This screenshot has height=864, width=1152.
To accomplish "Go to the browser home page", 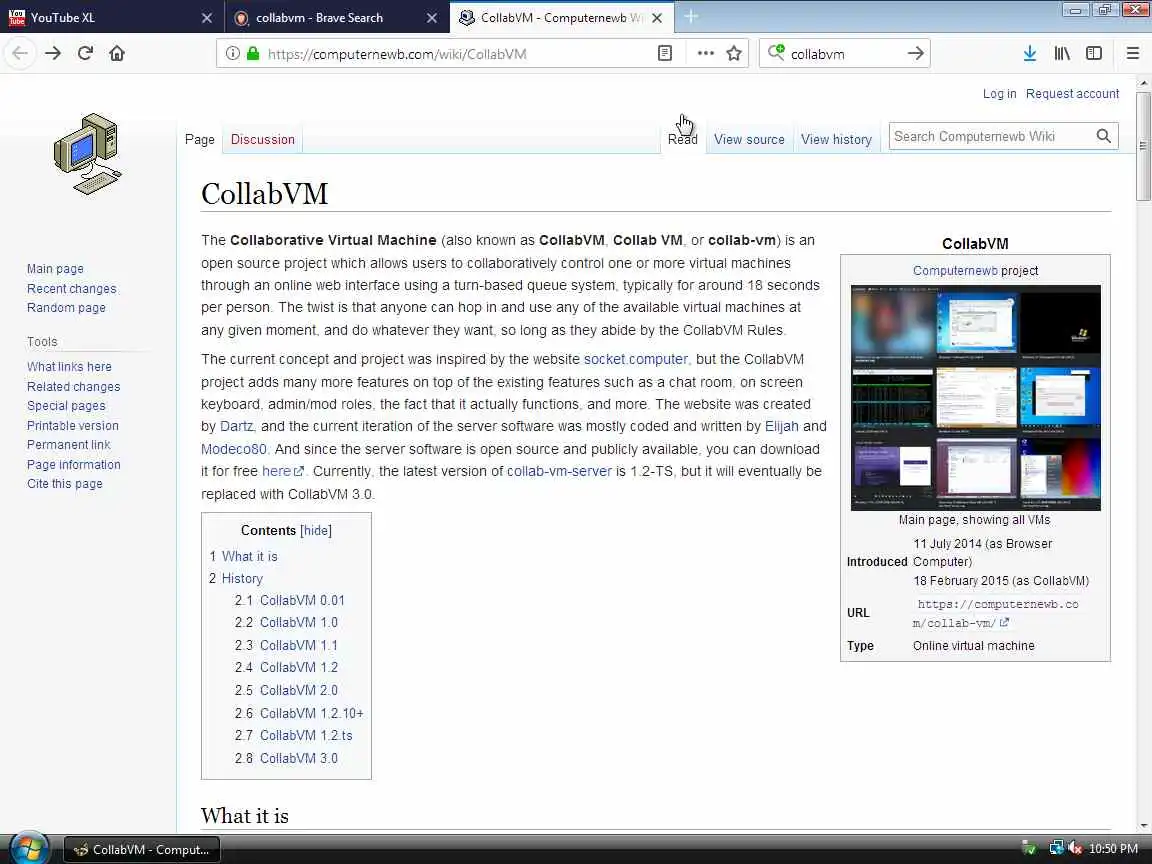I will click(x=117, y=54).
